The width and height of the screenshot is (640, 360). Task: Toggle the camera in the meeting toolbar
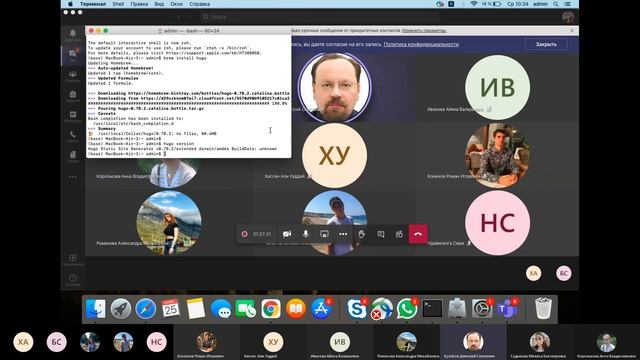pos(287,234)
